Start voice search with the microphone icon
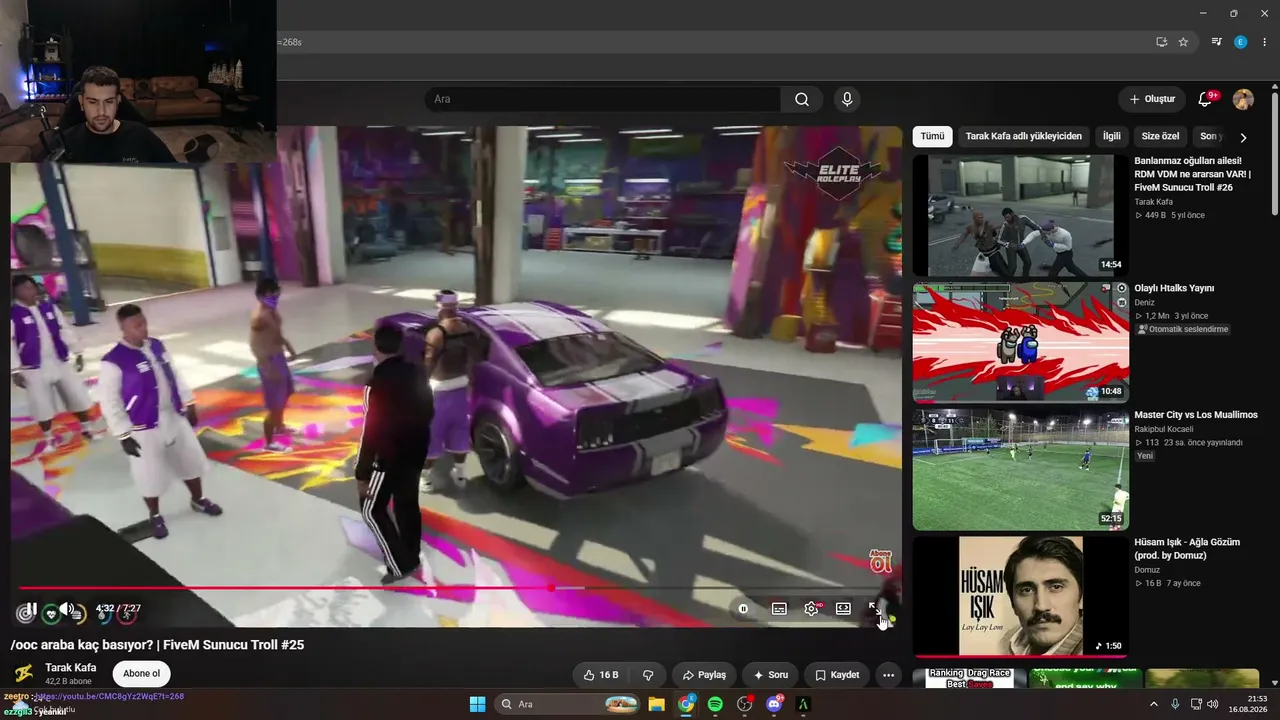The image size is (1280, 720). click(847, 99)
